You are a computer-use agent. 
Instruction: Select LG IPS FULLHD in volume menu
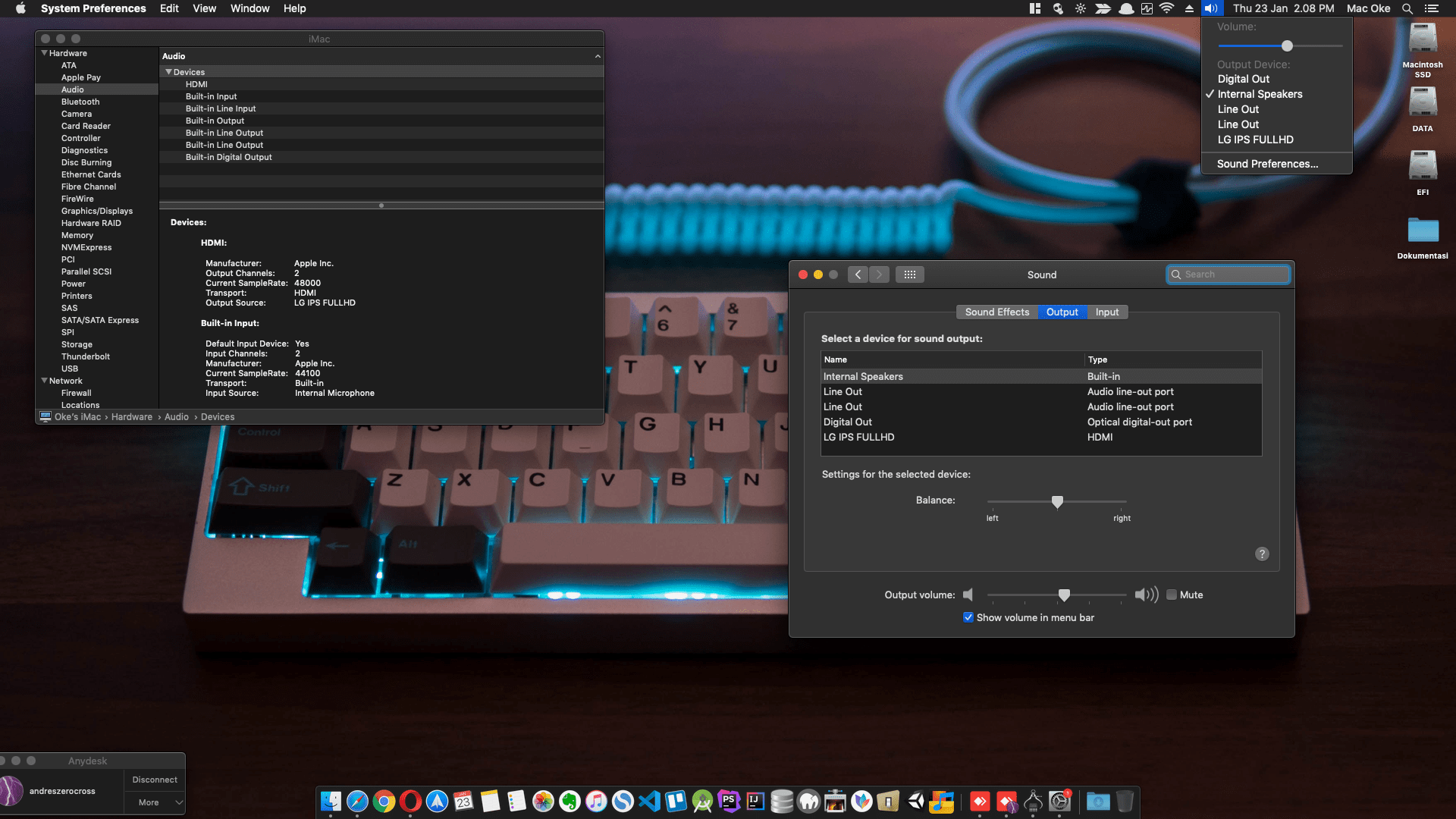pyautogui.click(x=1277, y=140)
